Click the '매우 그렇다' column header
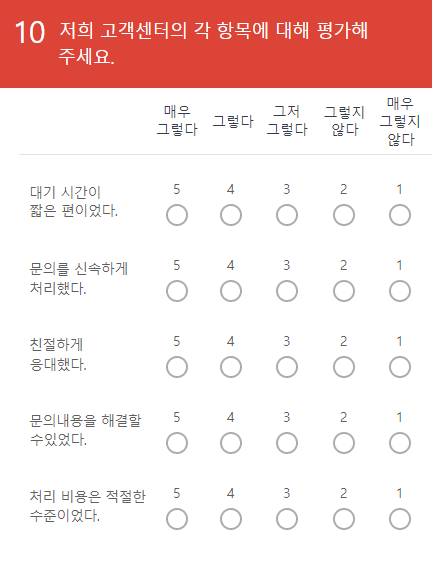Viewport: 432px width, 571px height. pos(177,120)
